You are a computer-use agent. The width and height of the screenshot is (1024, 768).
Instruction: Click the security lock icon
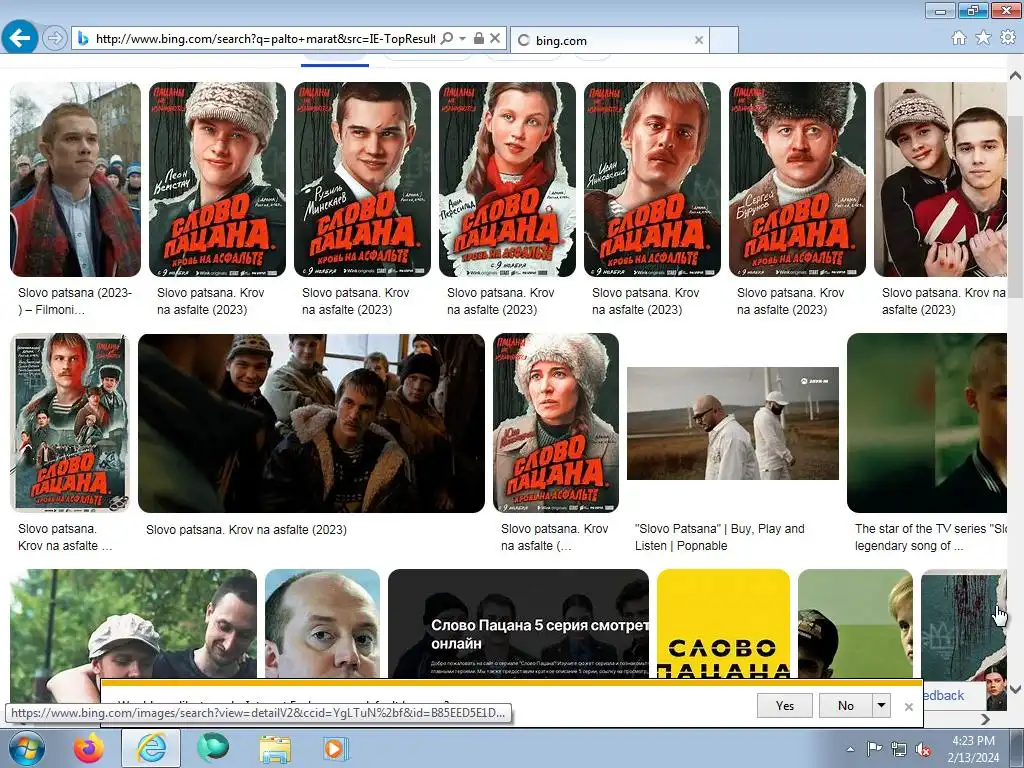[479, 39]
